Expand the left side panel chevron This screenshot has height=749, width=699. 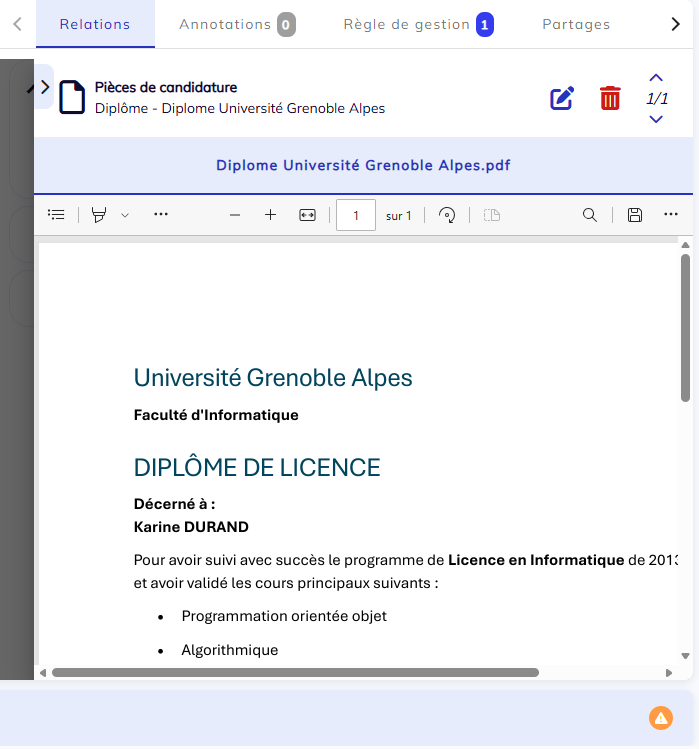click(x=44, y=87)
